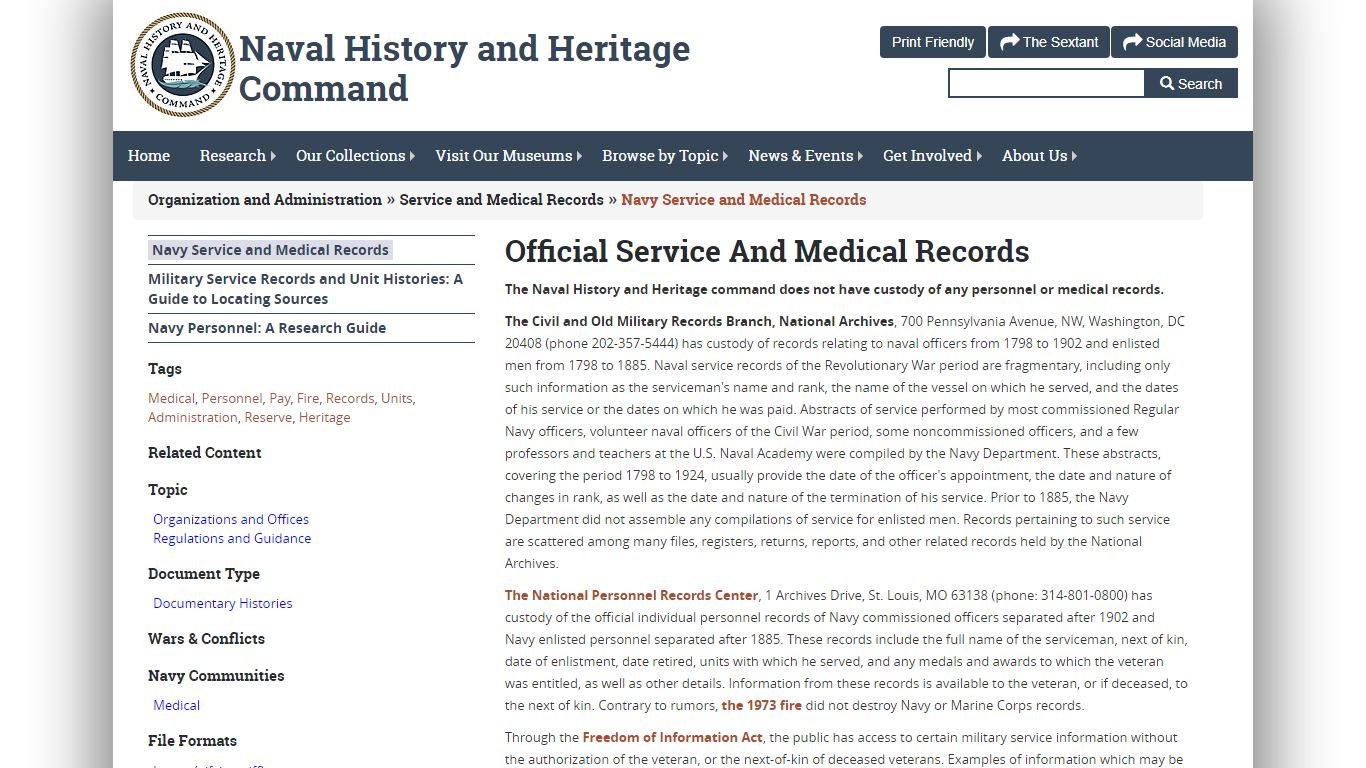This screenshot has width=1366, height=768.
Task: Click the Related Content sidebar heading
Action: [204, 453]
